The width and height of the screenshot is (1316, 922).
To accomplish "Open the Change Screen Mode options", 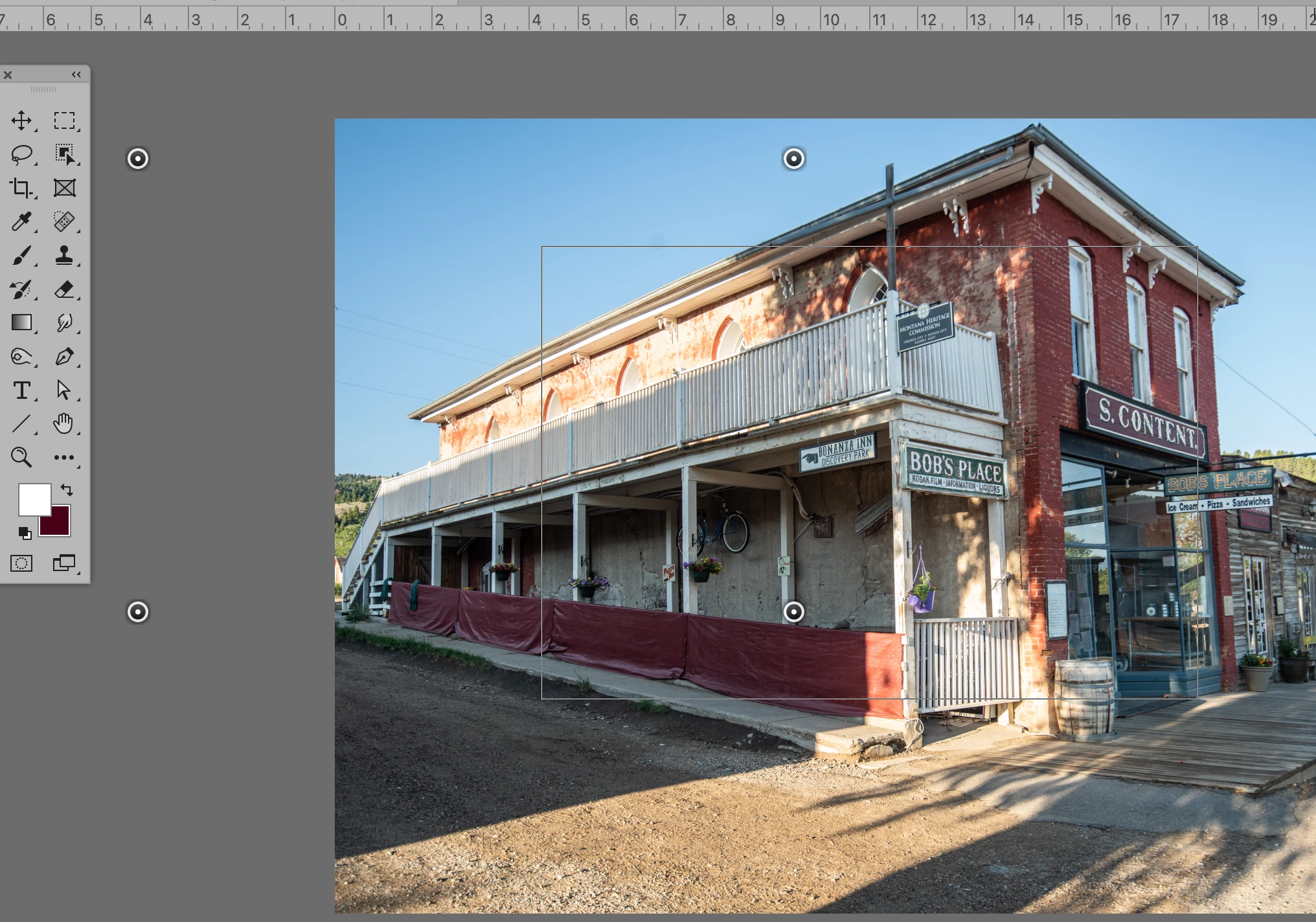I will [x=64, y=563].
